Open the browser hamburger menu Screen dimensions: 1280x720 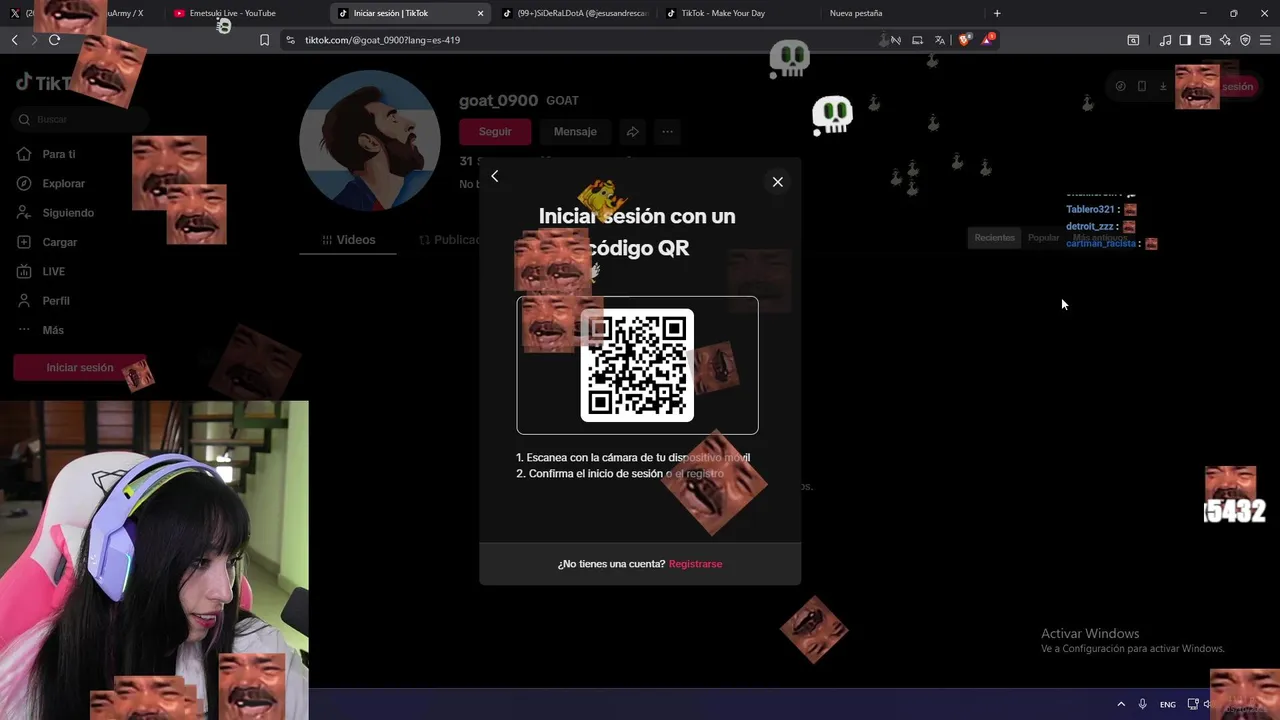(1265, 40)
